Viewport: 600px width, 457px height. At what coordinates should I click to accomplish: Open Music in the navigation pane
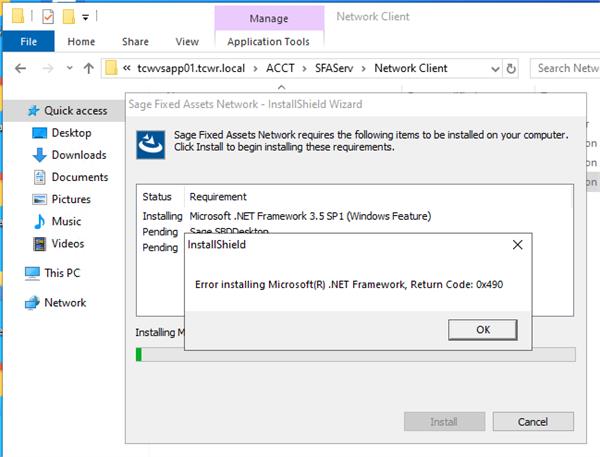[x=66, y=222]
